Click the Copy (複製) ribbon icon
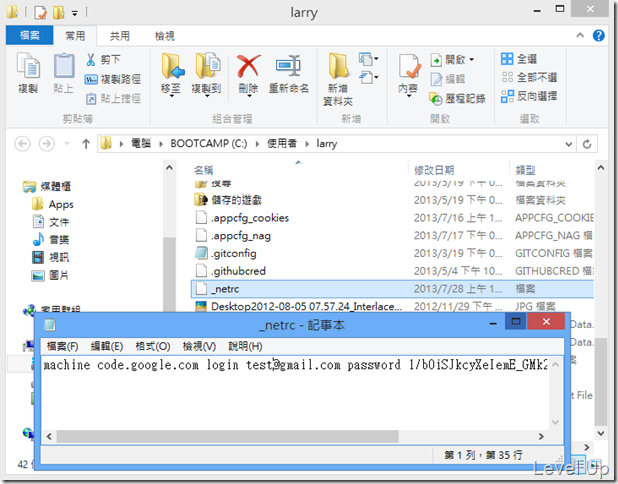Image resolution: width=618 pixels, height=484 pixels. [28, 73]
